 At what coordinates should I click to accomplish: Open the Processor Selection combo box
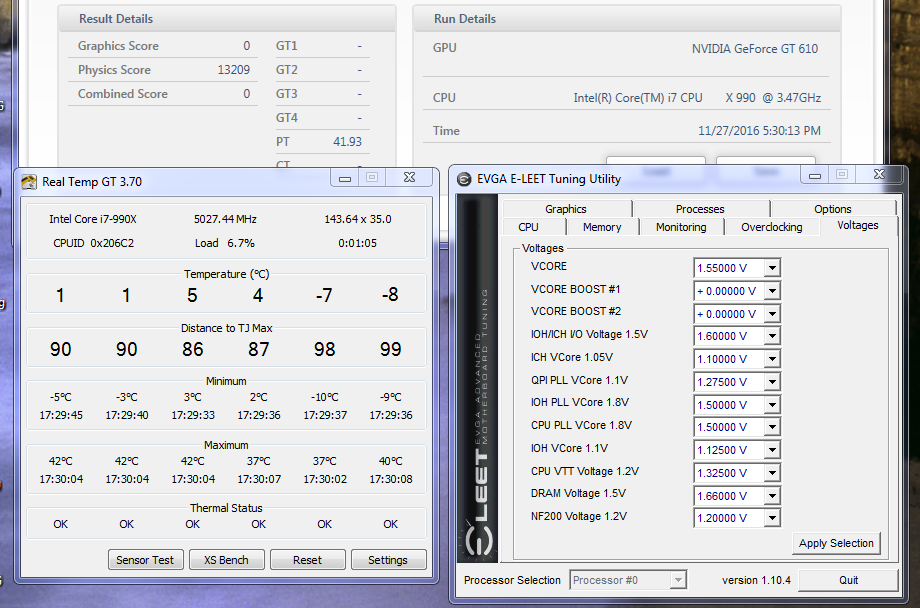(x=627, y=580)
